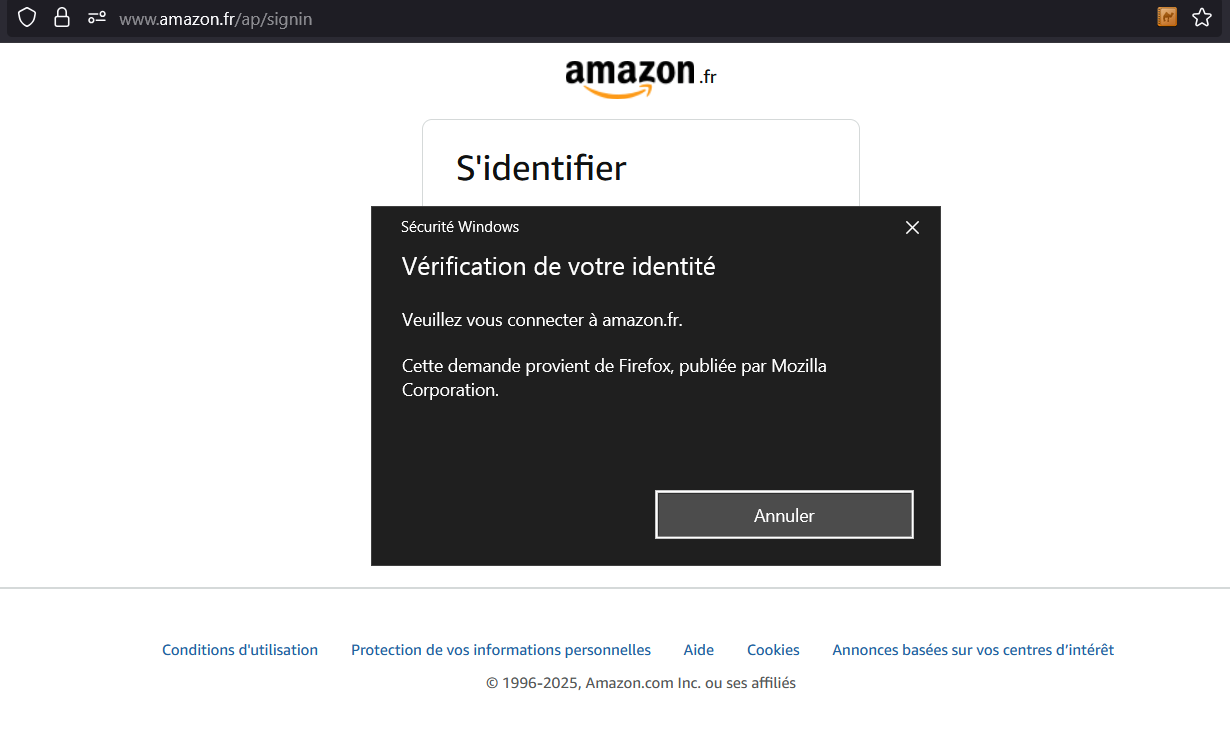Image resolution: width=1230 pixels, height=734 pixels.
Task: Click the padlock site security icon
Action: click(x=62, y=17)
